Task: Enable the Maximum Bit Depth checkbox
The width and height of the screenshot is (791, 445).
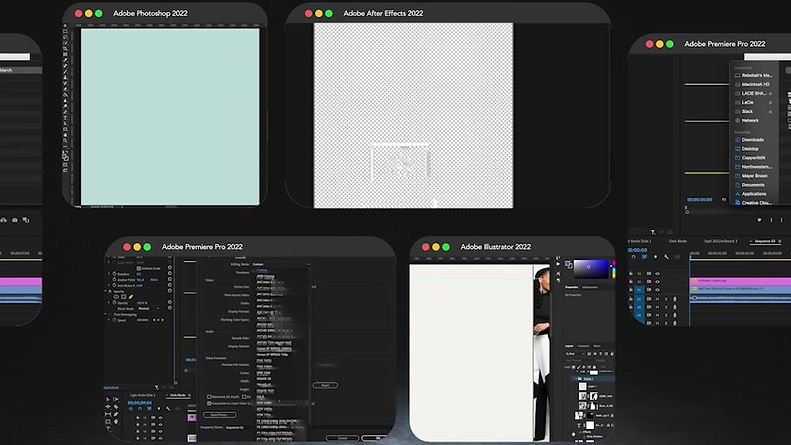Action: point(209,397)
